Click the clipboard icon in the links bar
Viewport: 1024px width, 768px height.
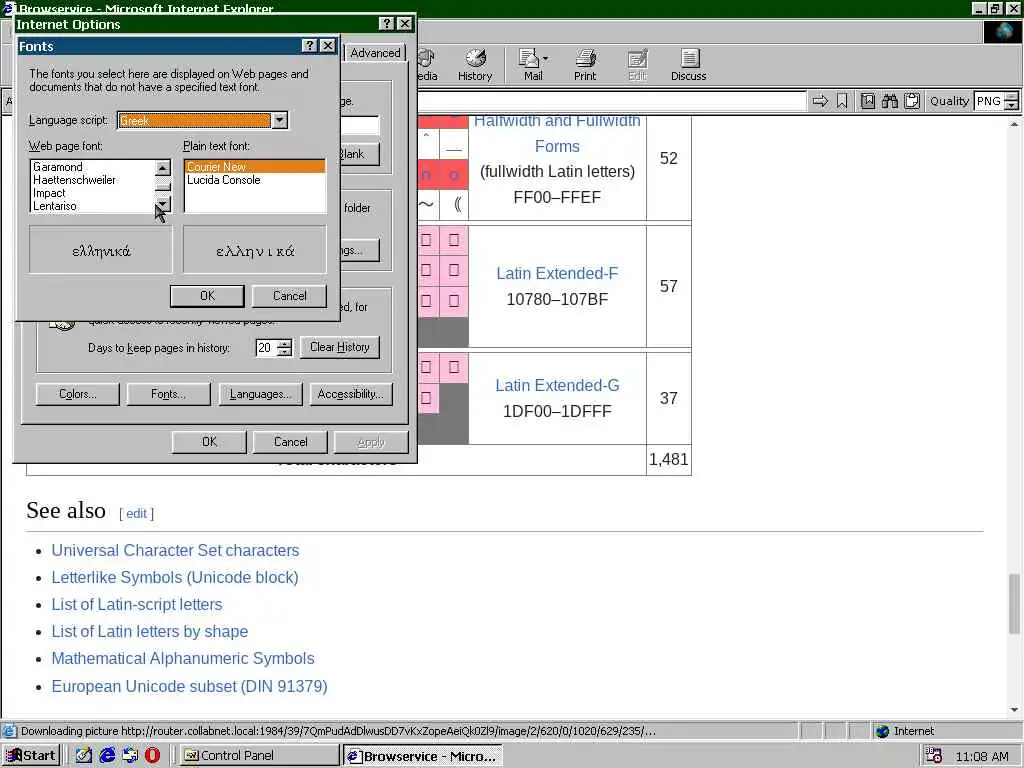click(912, 101)
